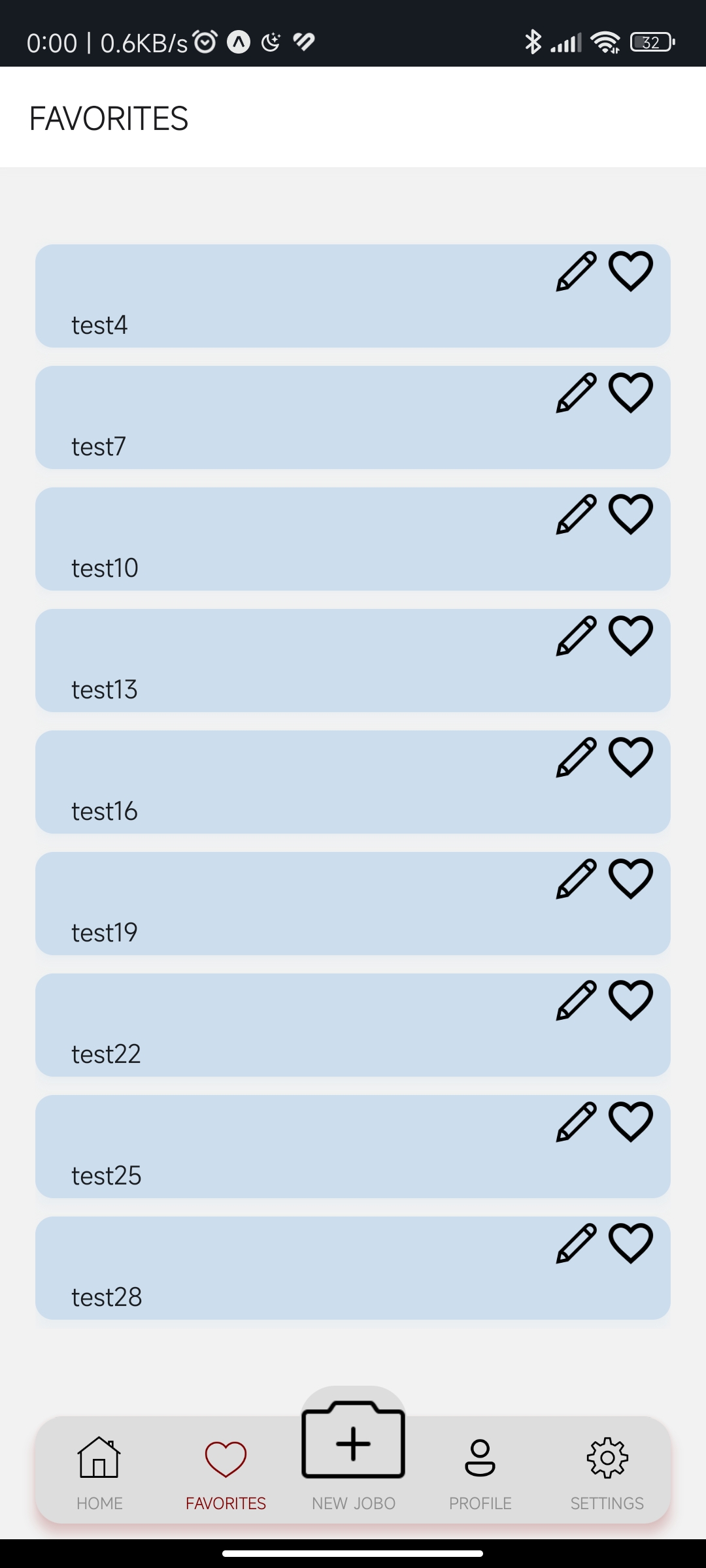Open the NEW JOBO camera icon
The image size is (706, 1568).
[353, 1443]
